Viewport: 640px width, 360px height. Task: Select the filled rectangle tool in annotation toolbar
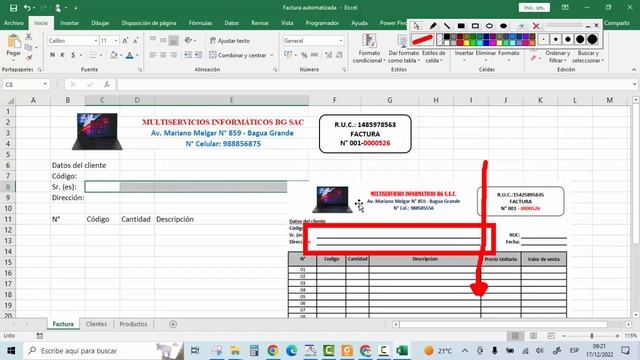461,26
